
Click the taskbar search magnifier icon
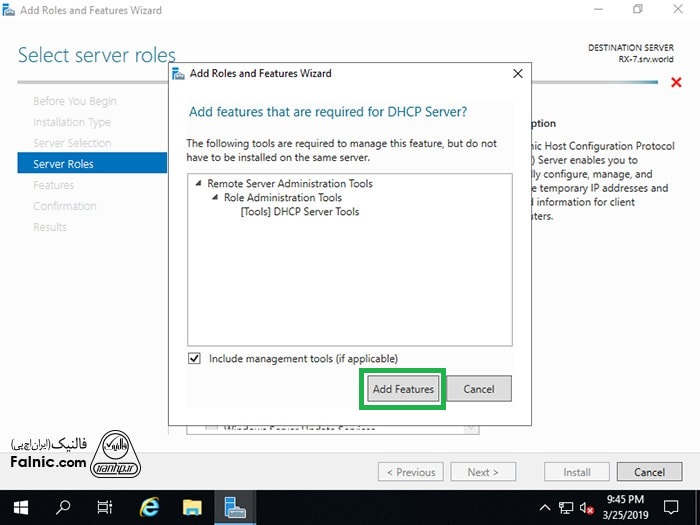click(62, 507)
